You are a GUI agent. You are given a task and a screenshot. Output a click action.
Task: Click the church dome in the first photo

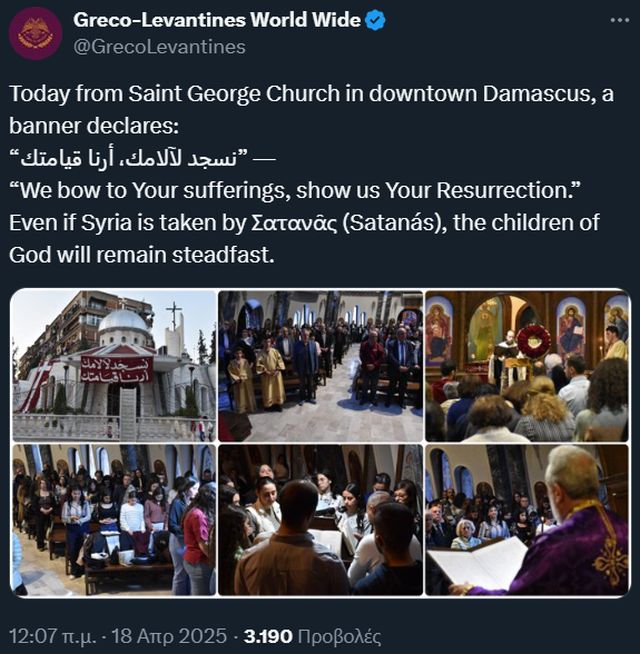pyautogui.click(x=125, y=321)
